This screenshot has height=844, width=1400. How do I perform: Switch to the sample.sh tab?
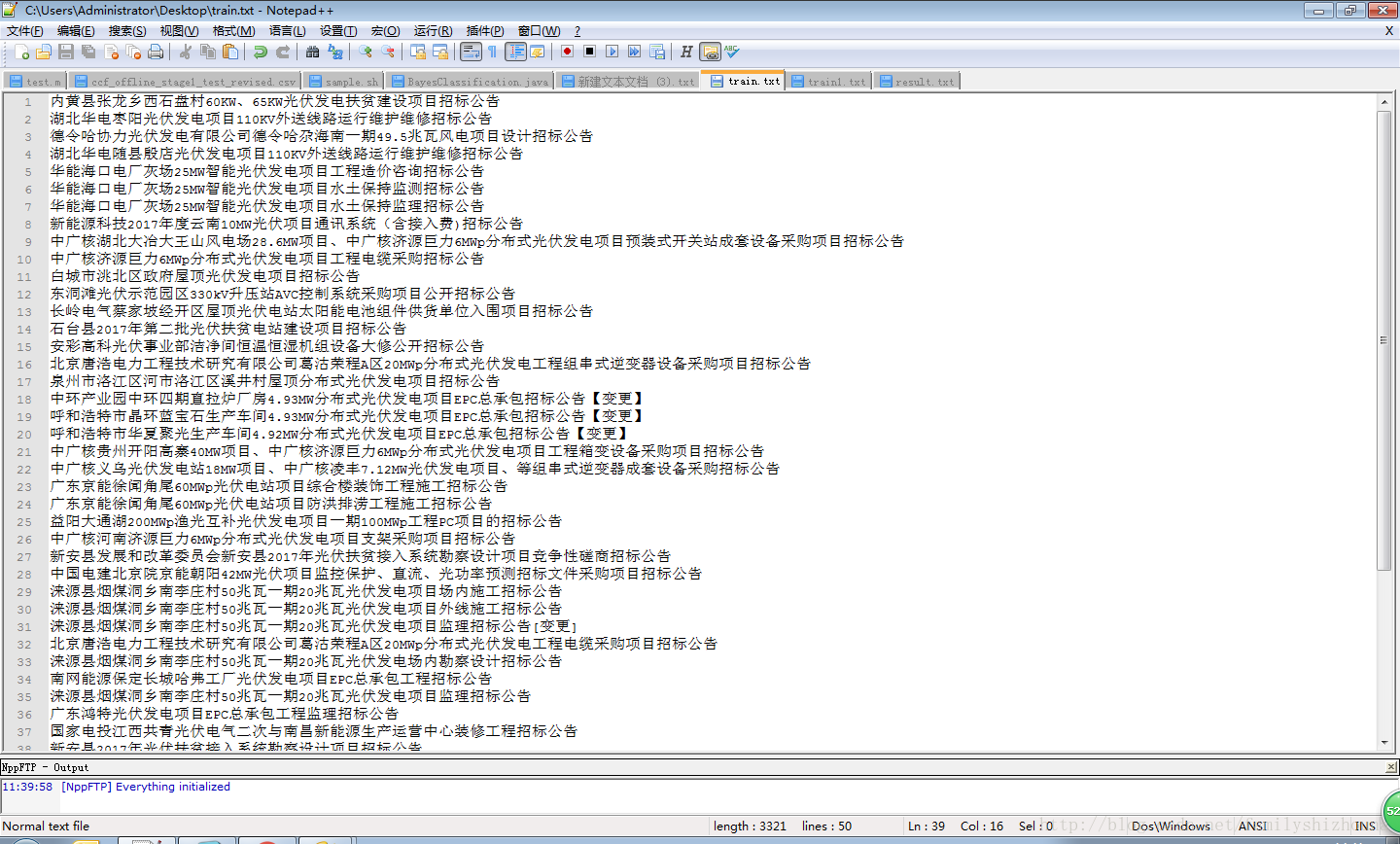click(x=343, y=82)
